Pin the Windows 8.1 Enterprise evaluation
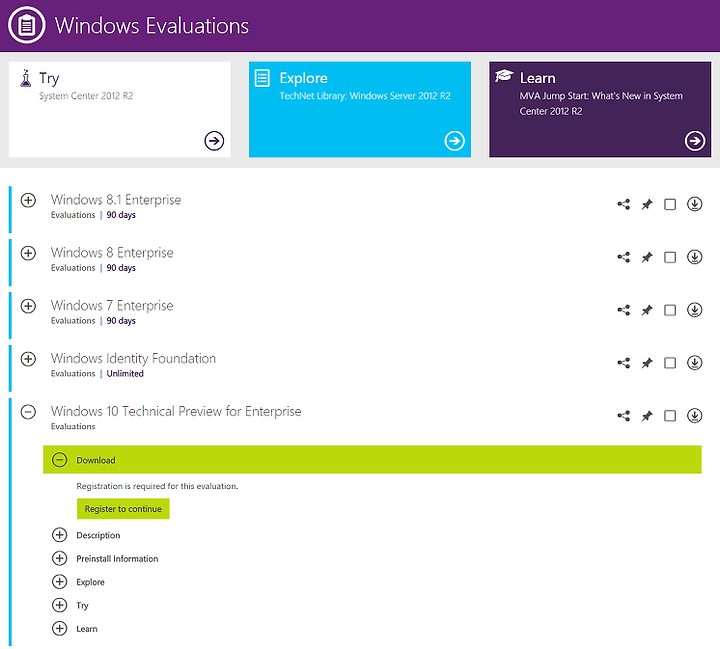This screenshot has width=720, height=649. [647, 204]
